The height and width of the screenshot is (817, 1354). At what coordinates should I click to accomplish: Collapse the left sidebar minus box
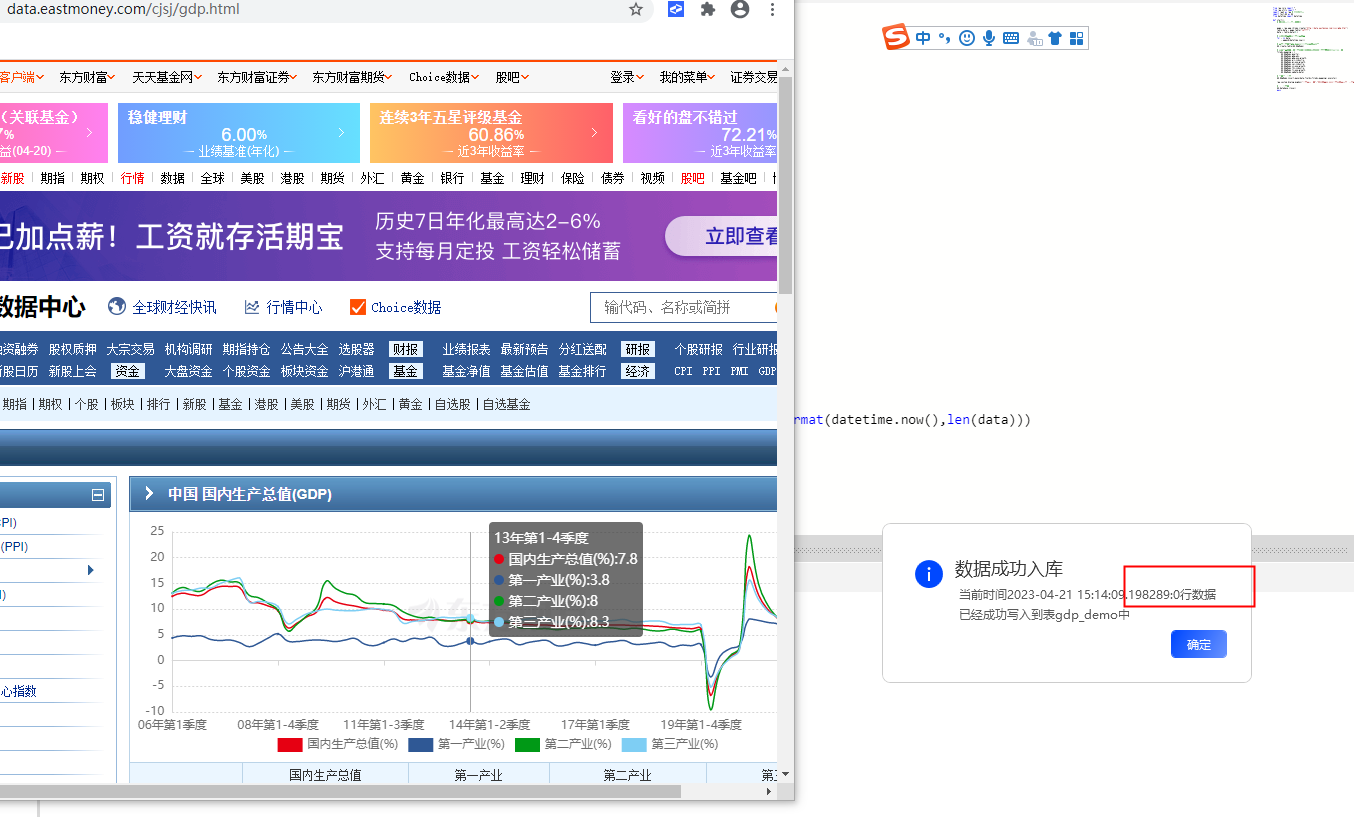pos(98,495)
